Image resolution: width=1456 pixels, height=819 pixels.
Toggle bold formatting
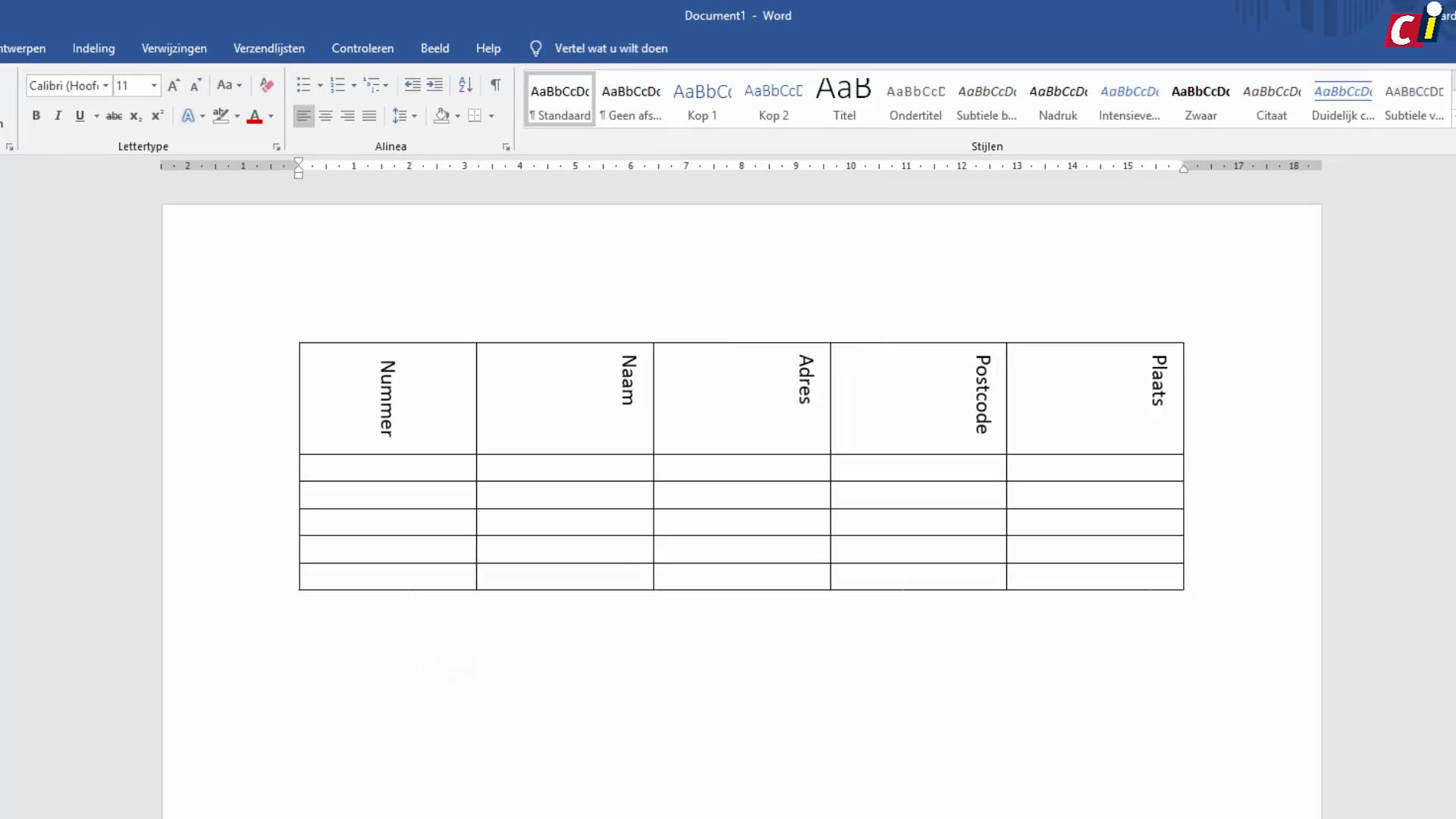click(36, 116)
